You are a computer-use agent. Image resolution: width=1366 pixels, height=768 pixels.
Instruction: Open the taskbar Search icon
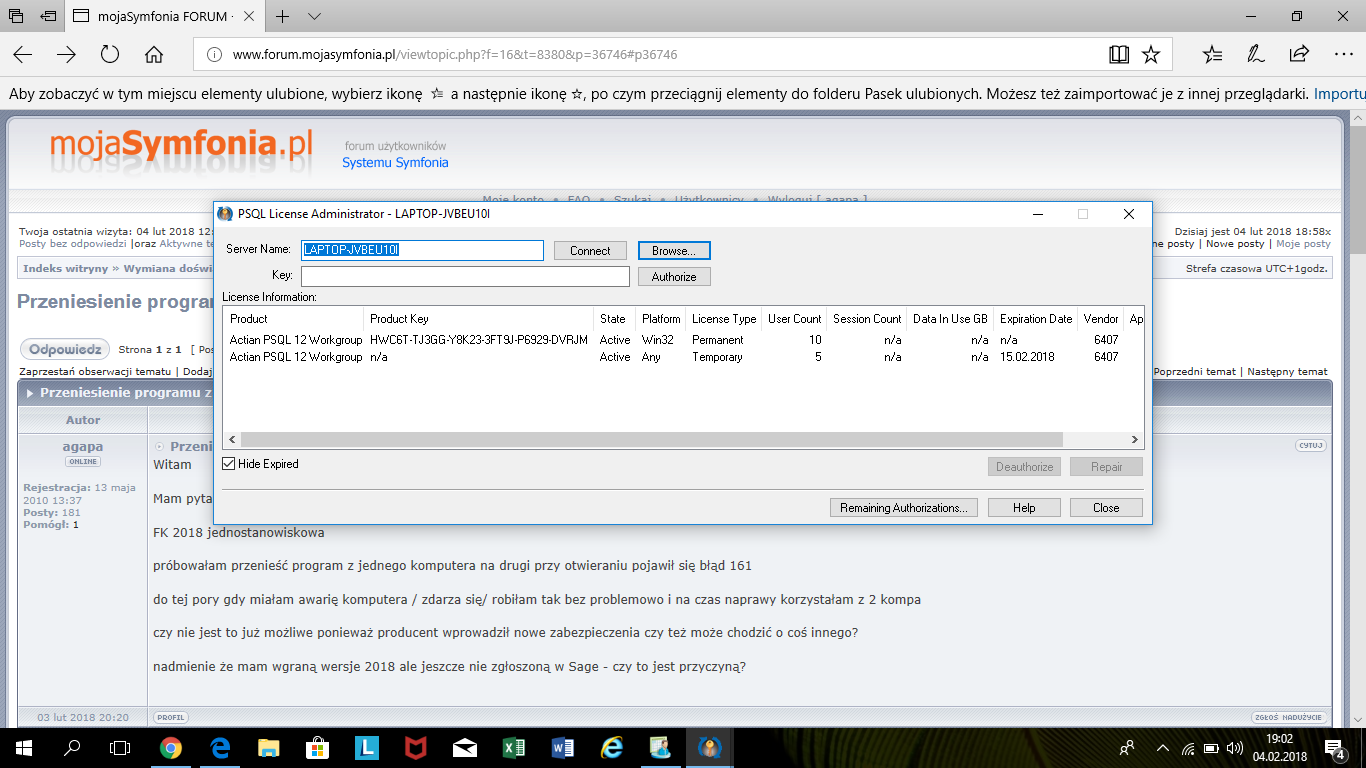(72, 747)
